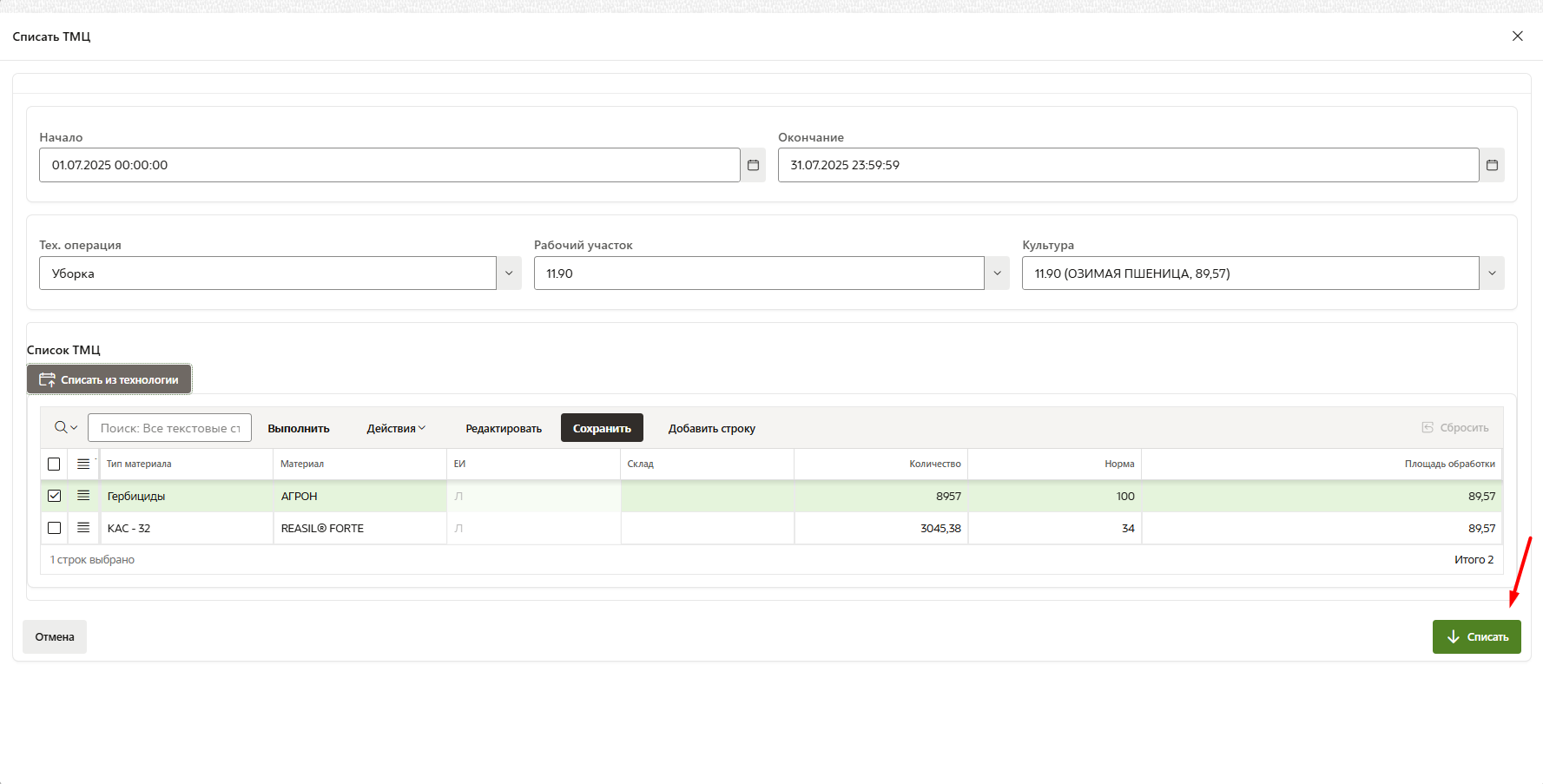Image resolution: width=1543 pixels, height=784 pixels.
Task: Click Редактировать in the grid toolbar
Action: (x=504, y=428)
